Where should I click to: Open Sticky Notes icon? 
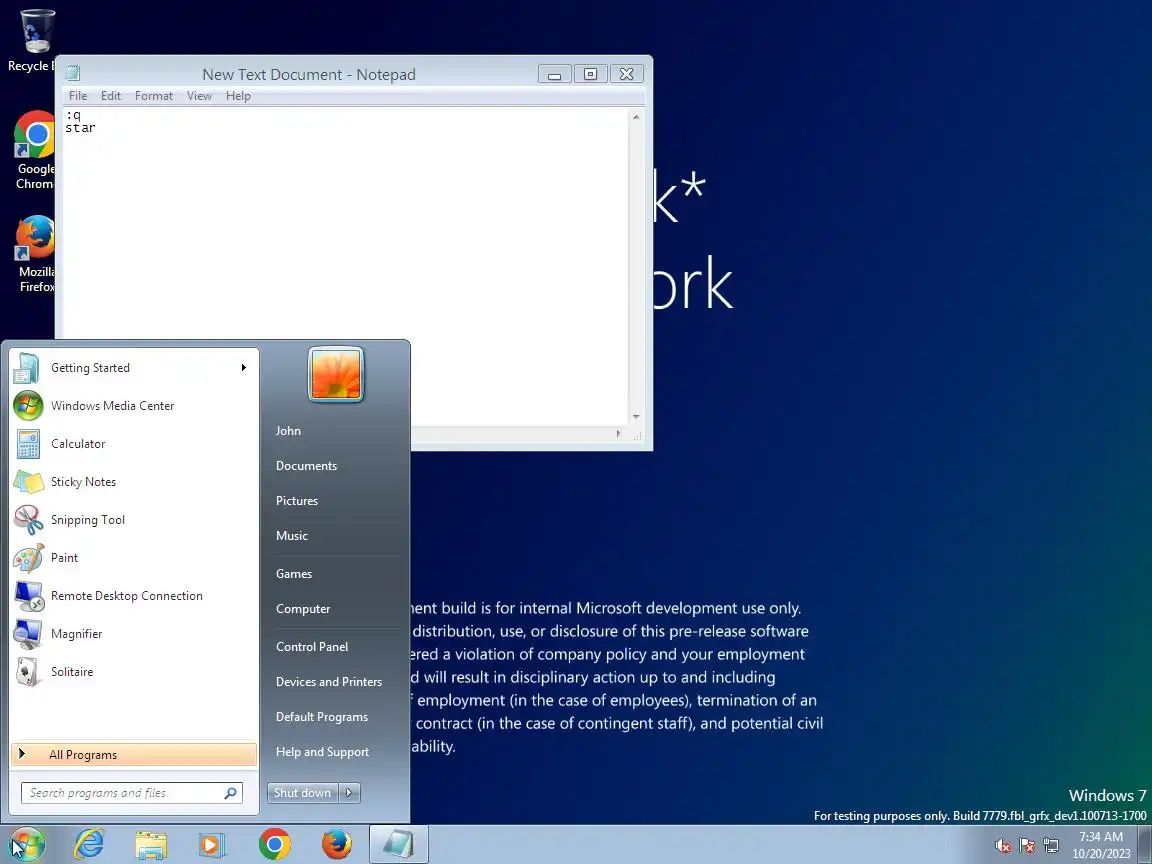tap(28, 482)
